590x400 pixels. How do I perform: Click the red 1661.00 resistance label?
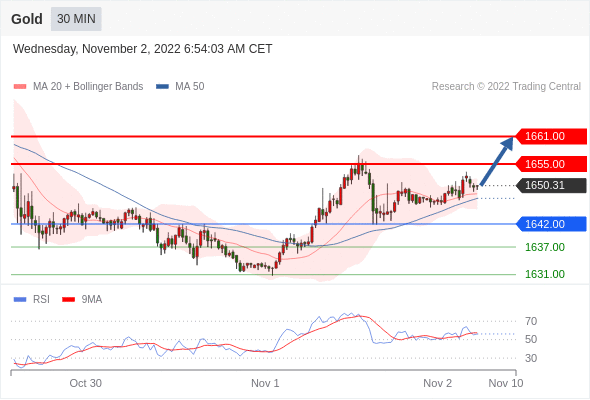coord(550,136)
